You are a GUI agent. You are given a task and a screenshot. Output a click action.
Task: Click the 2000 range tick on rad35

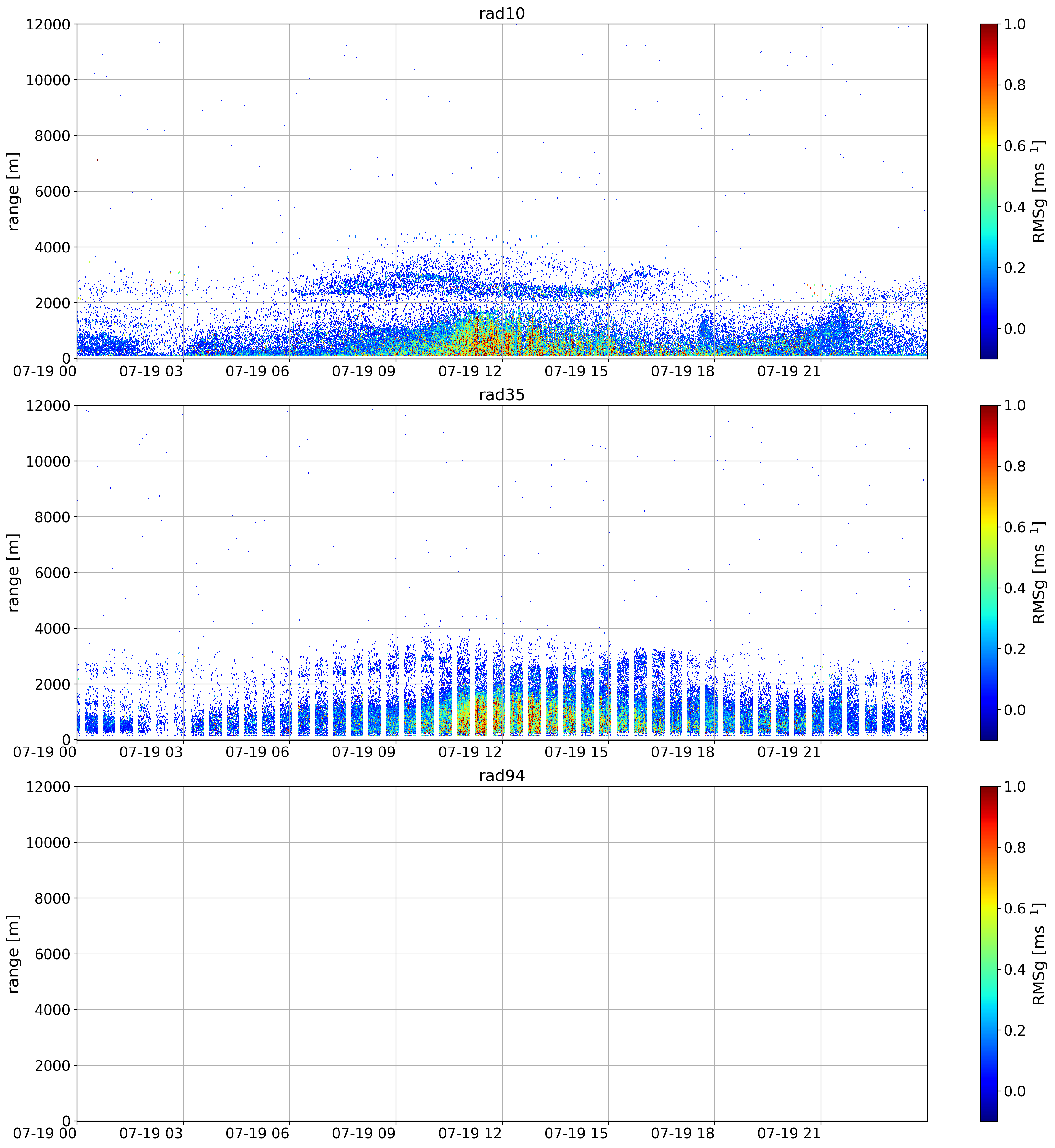[52, 684]
